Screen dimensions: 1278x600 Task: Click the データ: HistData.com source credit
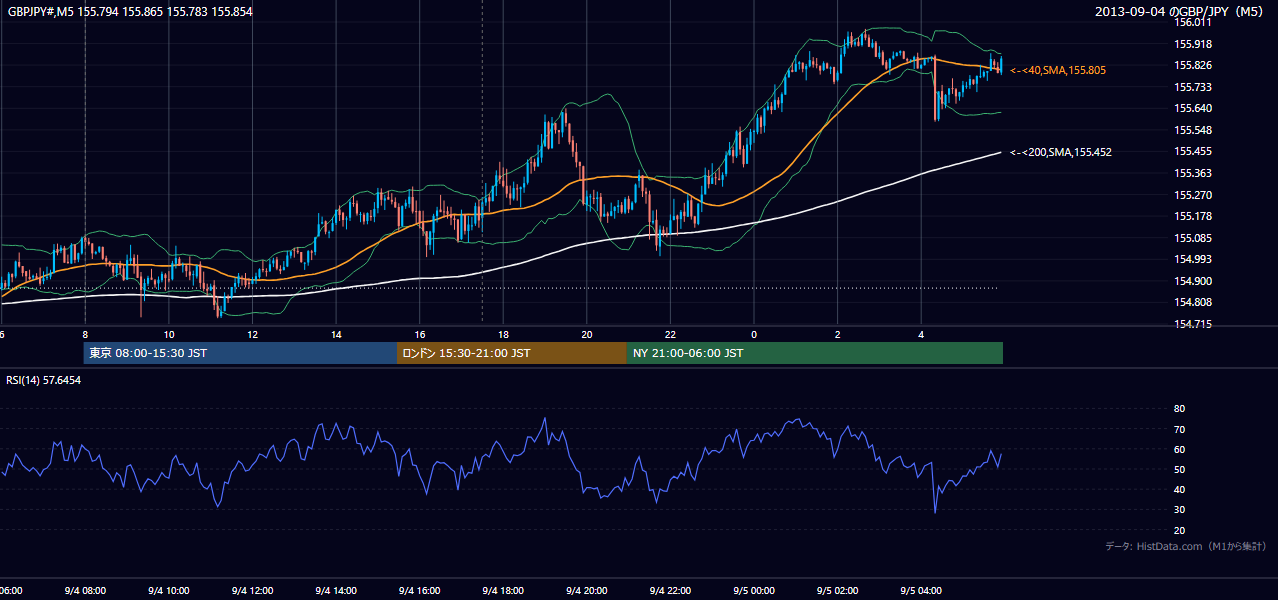click(x=1186, y=546)
